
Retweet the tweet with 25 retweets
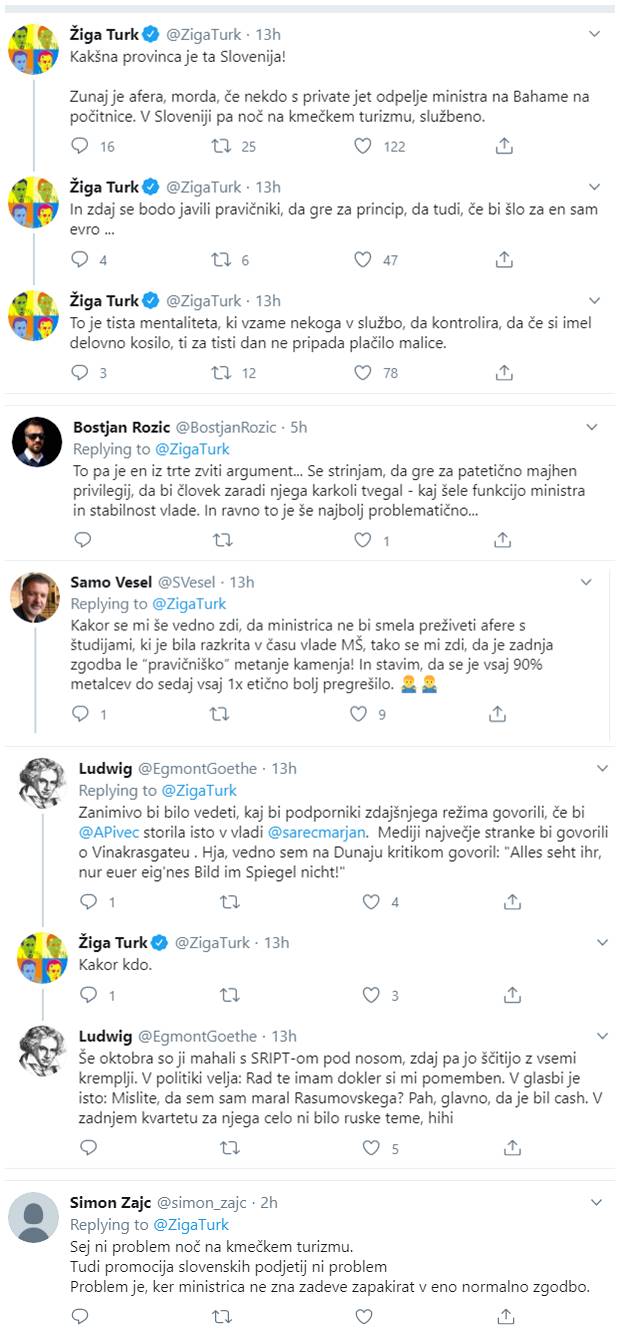222,146
